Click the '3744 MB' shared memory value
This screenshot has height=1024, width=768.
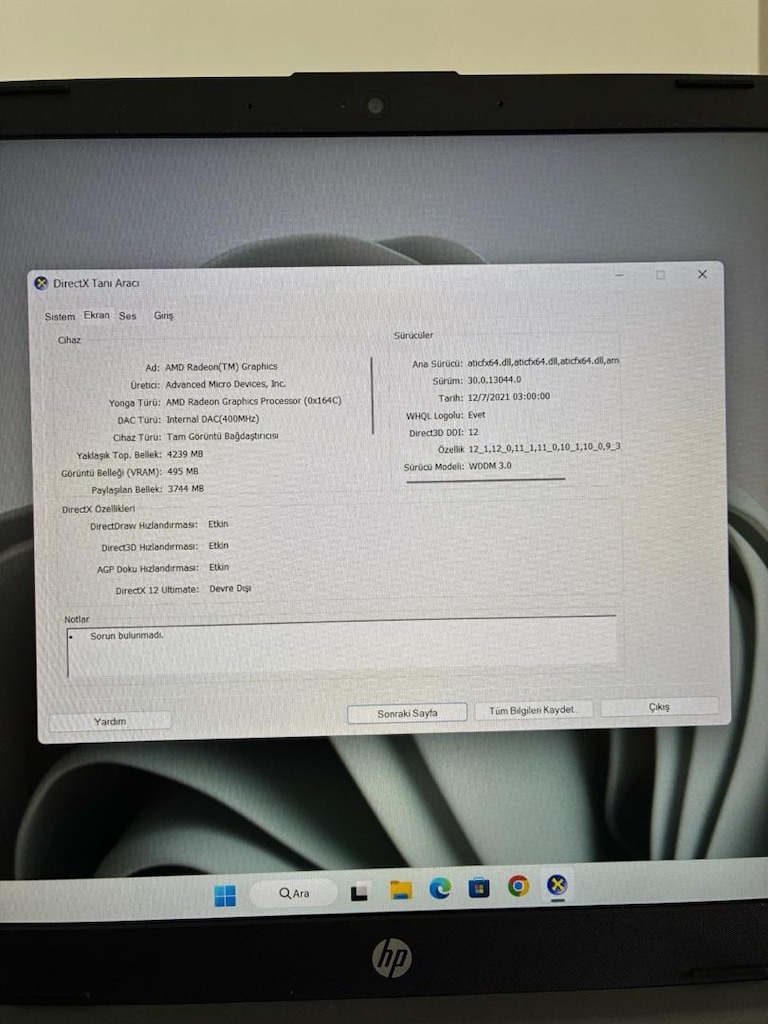(186, 488)
